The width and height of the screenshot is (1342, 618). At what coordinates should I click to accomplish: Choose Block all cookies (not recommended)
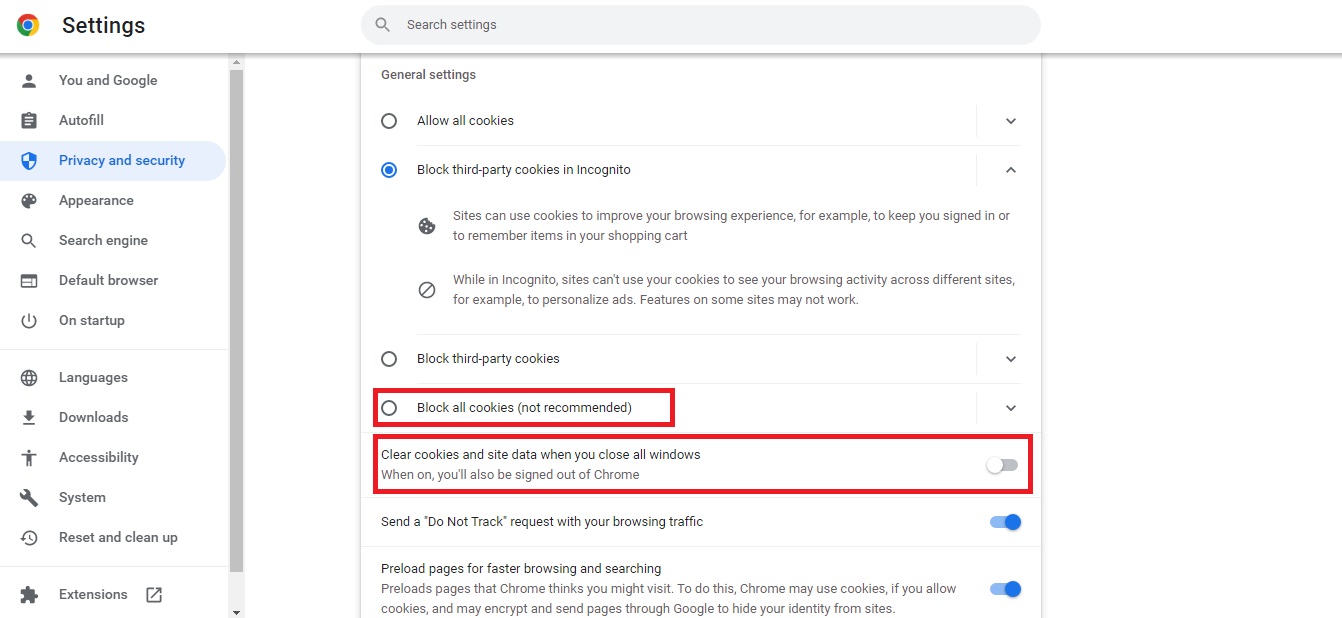click(x=389, y=407)
